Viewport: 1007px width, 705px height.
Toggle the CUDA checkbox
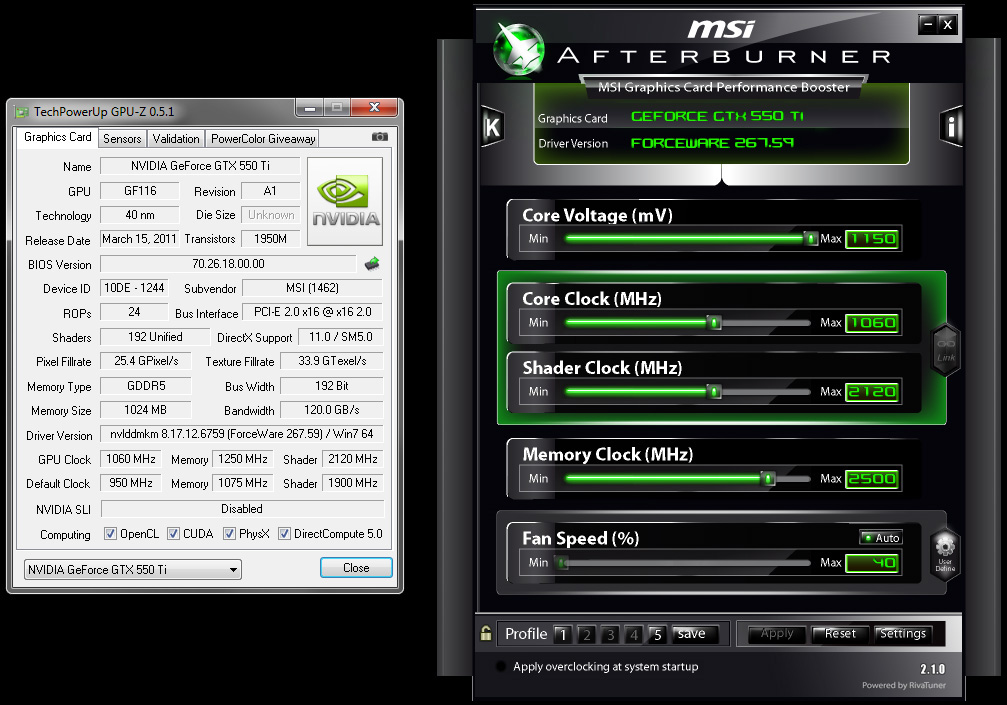click(173, 534)
